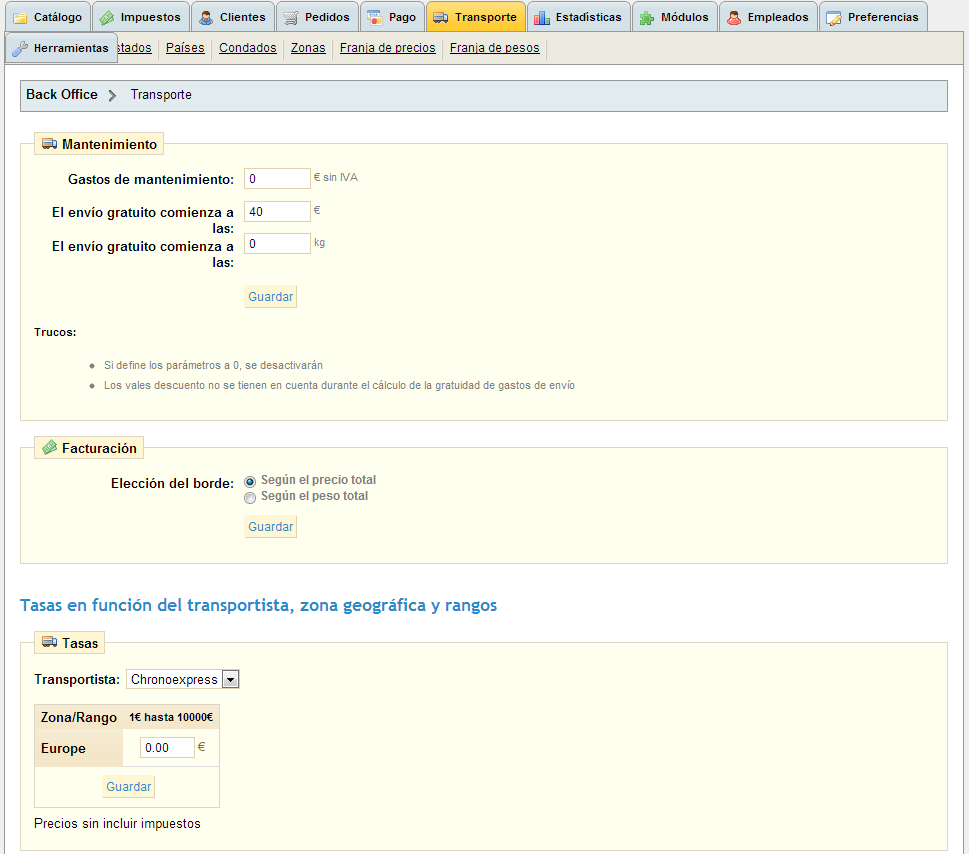The height and width of the screenshot is (854, 969).
Task: Click the Clientes person icon
Action: 206,18
